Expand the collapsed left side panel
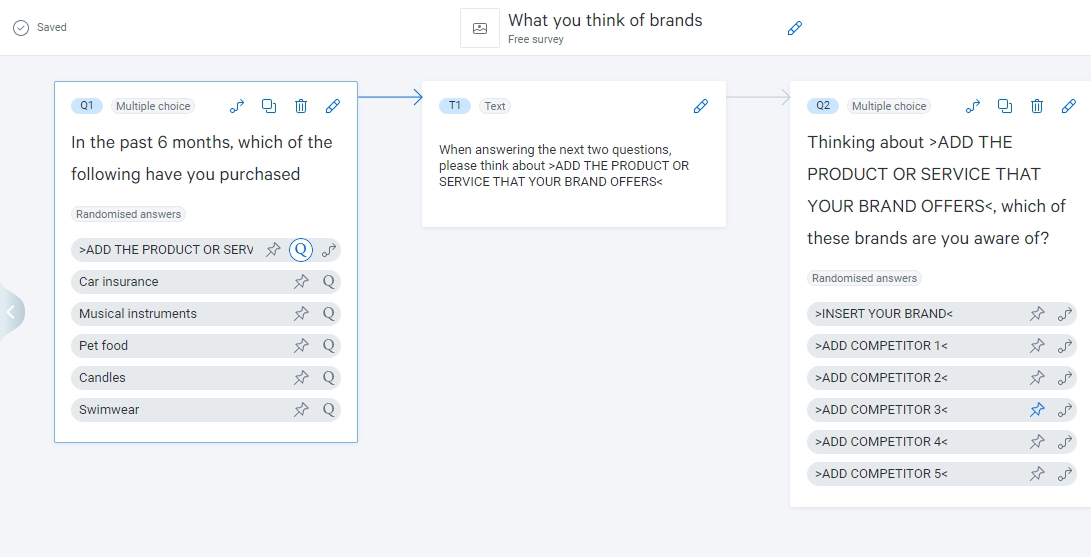 click(11, 312)
